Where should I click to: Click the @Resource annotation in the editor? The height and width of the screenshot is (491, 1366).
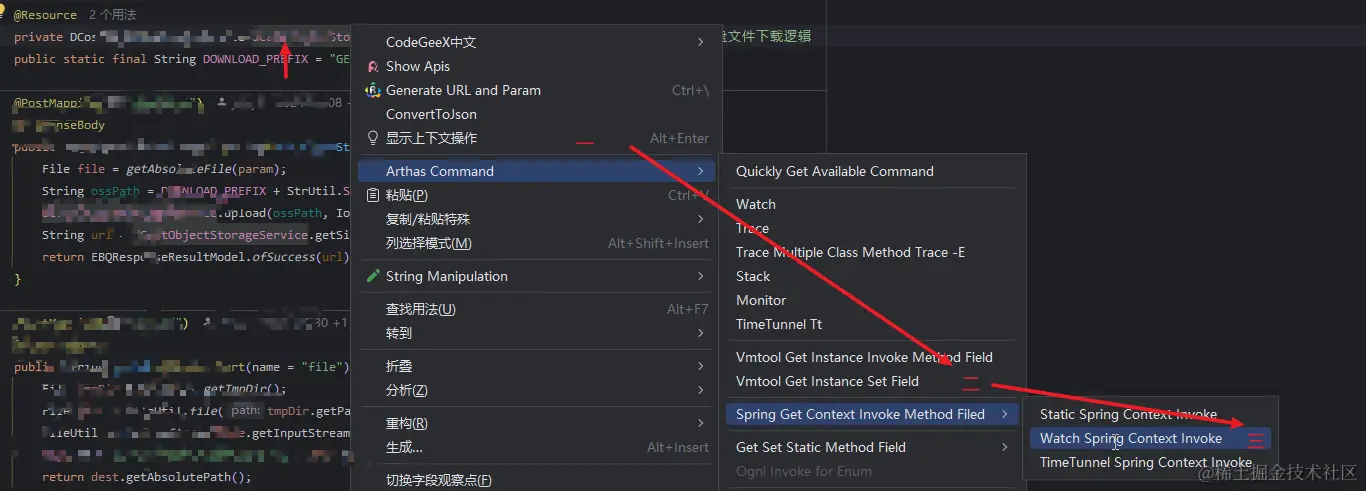[x=45, y=15]
